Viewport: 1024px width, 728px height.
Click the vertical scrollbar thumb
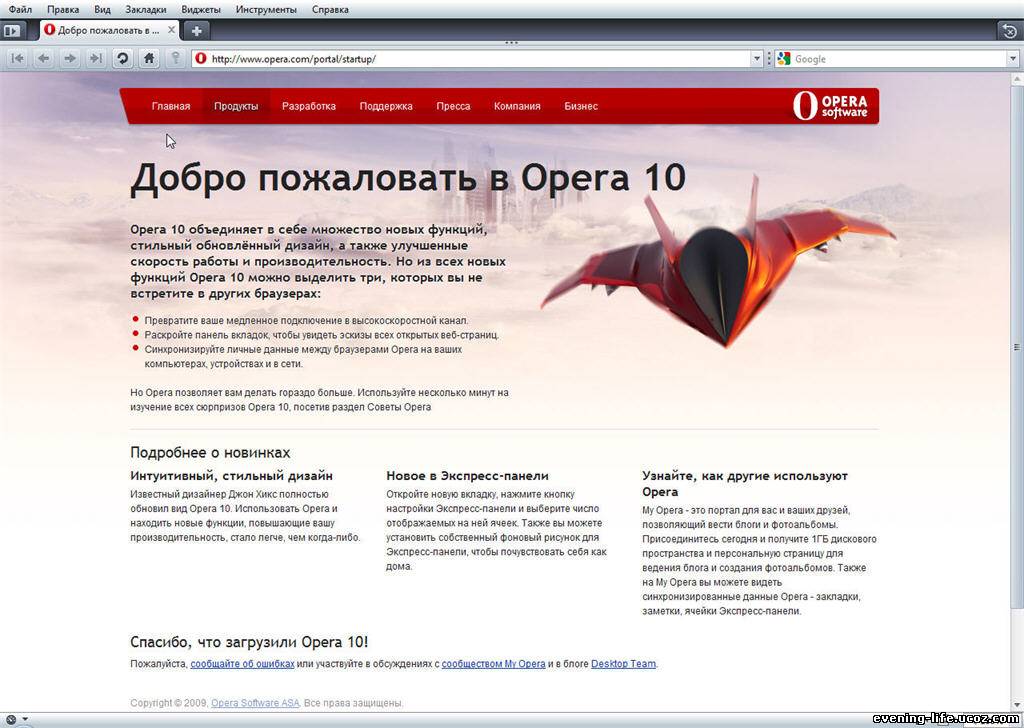point(1017,347)
